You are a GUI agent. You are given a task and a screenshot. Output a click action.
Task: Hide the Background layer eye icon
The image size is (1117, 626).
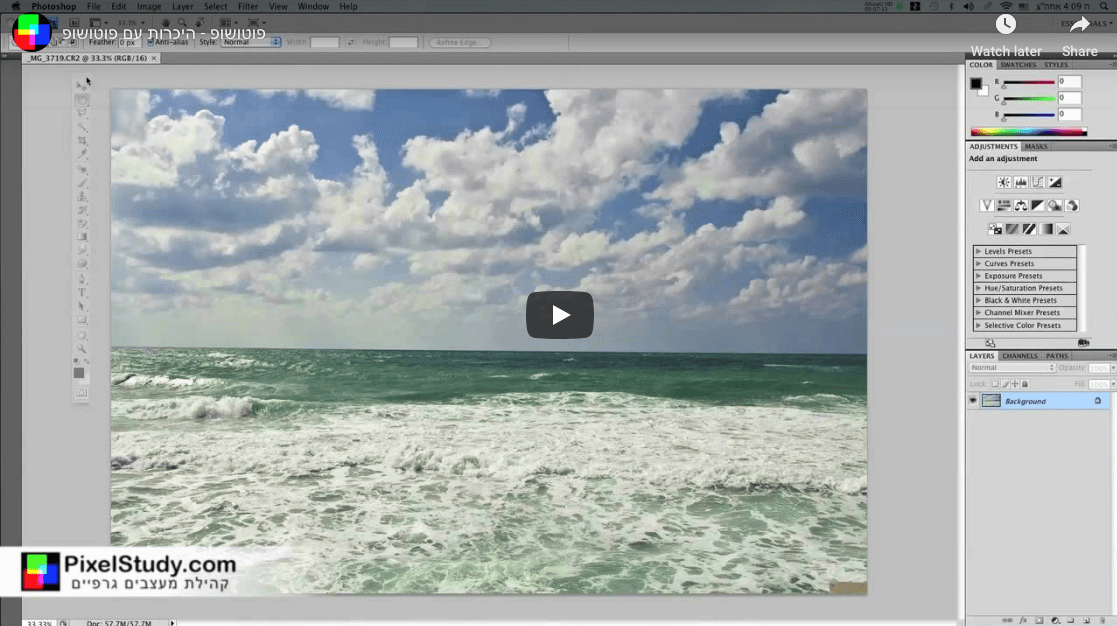[x=973, y=401]
